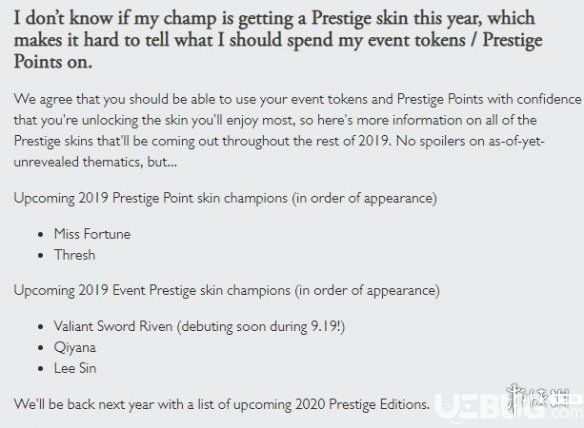Screen dimensions: 584x428
Task: Click the Miss Fortune list item
Action: [x=92, y=234]
